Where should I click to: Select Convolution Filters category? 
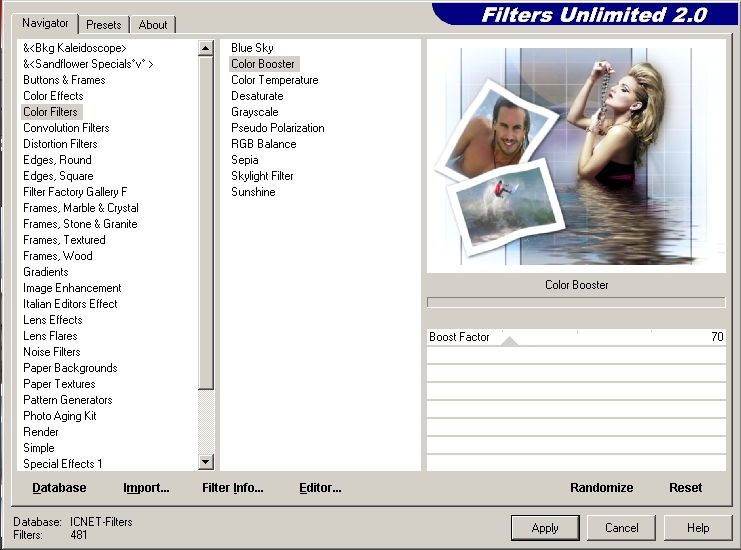point(66,128)
